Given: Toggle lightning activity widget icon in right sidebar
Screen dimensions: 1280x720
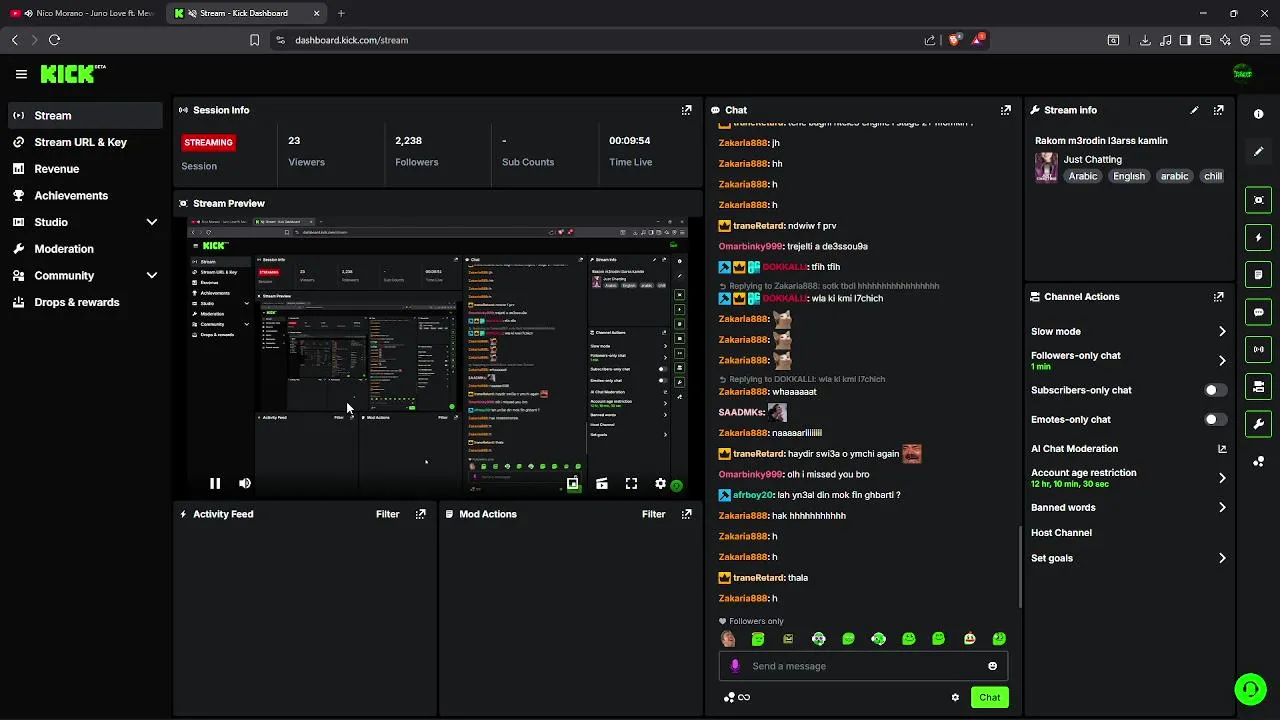Looking at the screenshot, I should point(1259,238).
